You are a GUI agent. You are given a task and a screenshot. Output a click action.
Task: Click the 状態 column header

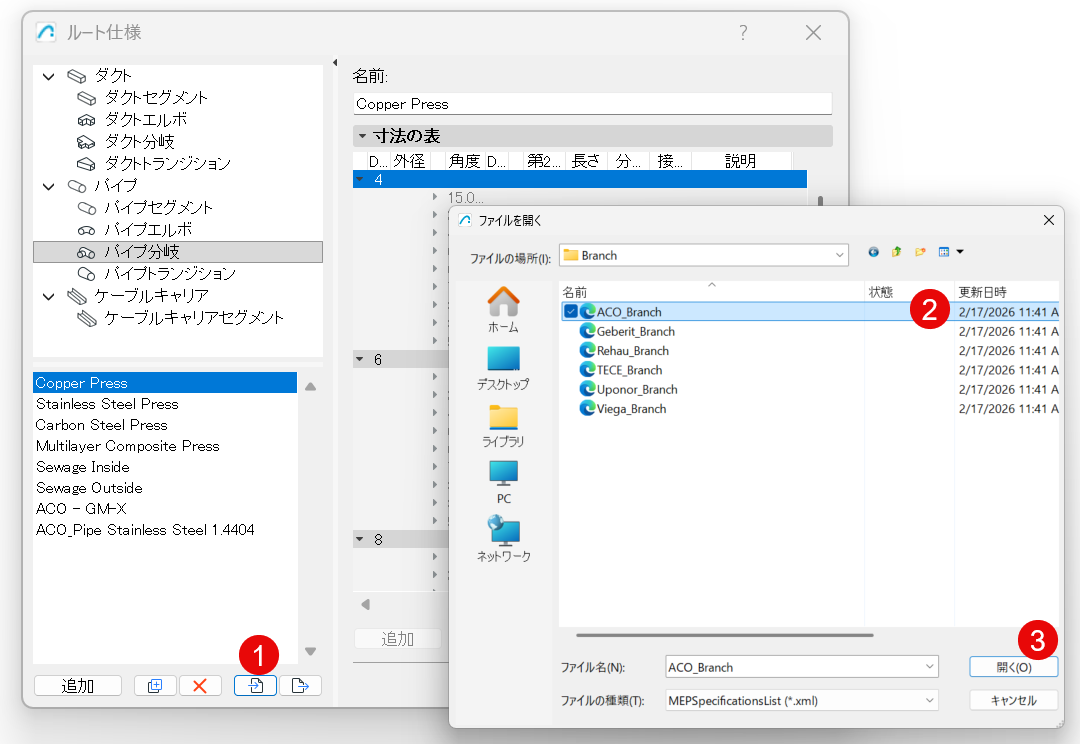(x=909, y=291)
